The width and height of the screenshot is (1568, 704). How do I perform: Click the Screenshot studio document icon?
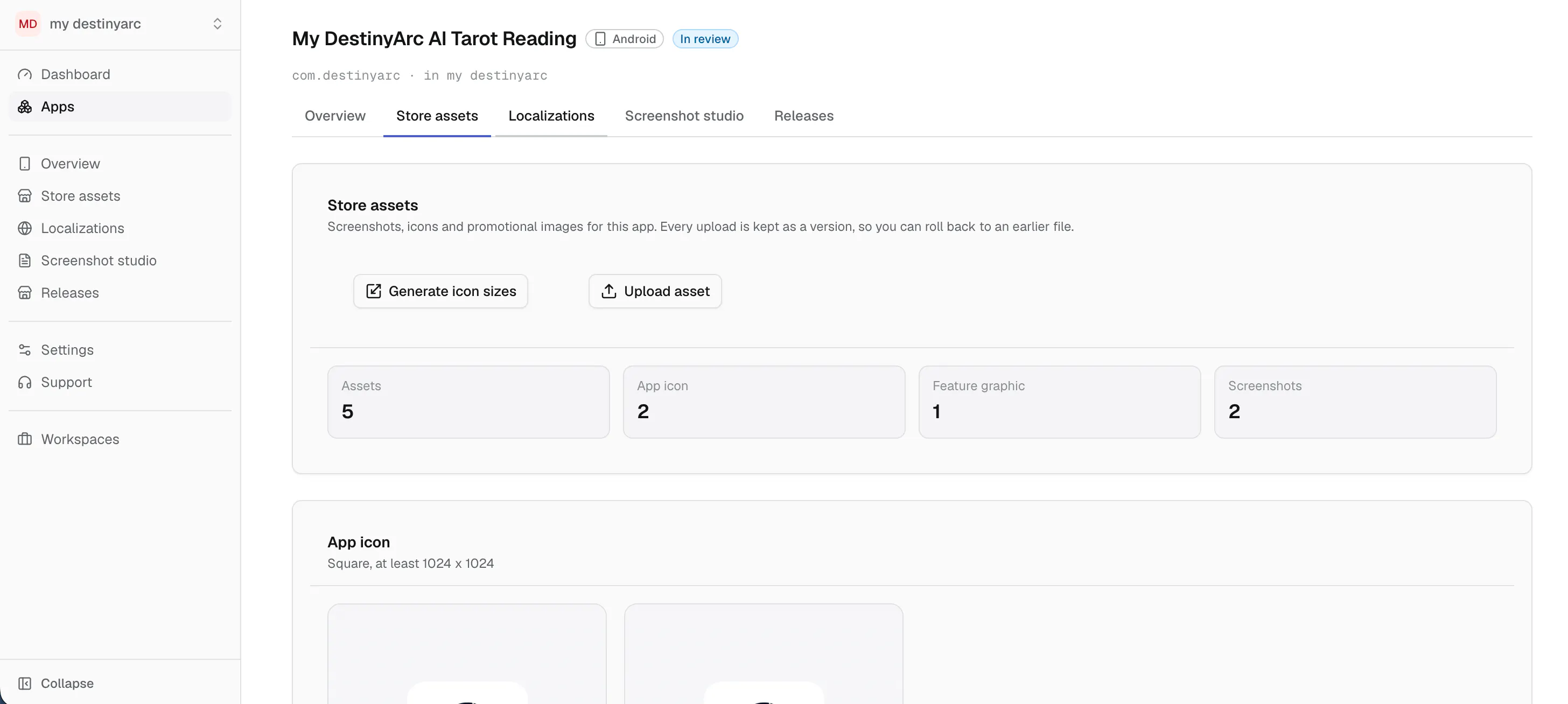(25, 261)
